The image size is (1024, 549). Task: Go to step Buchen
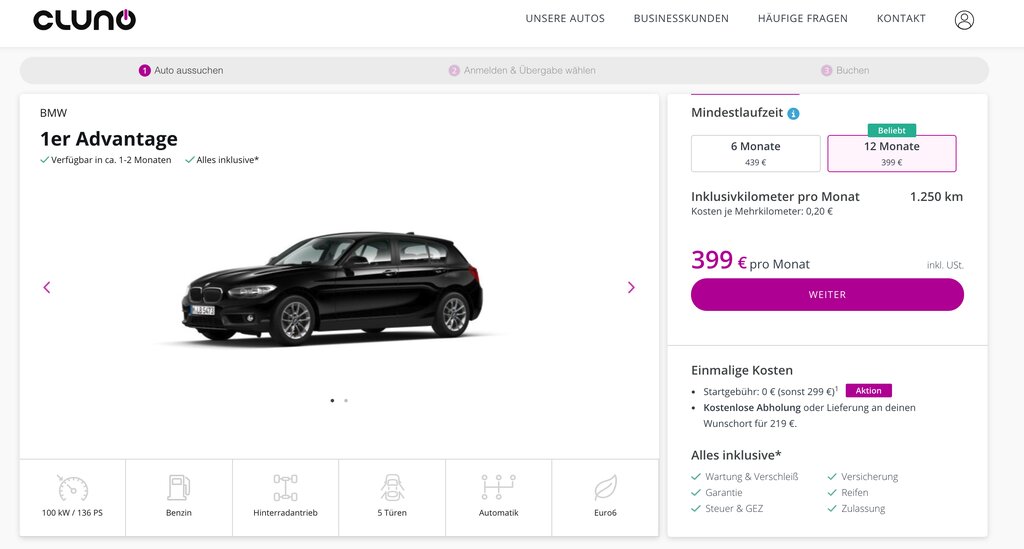point(845,71)
